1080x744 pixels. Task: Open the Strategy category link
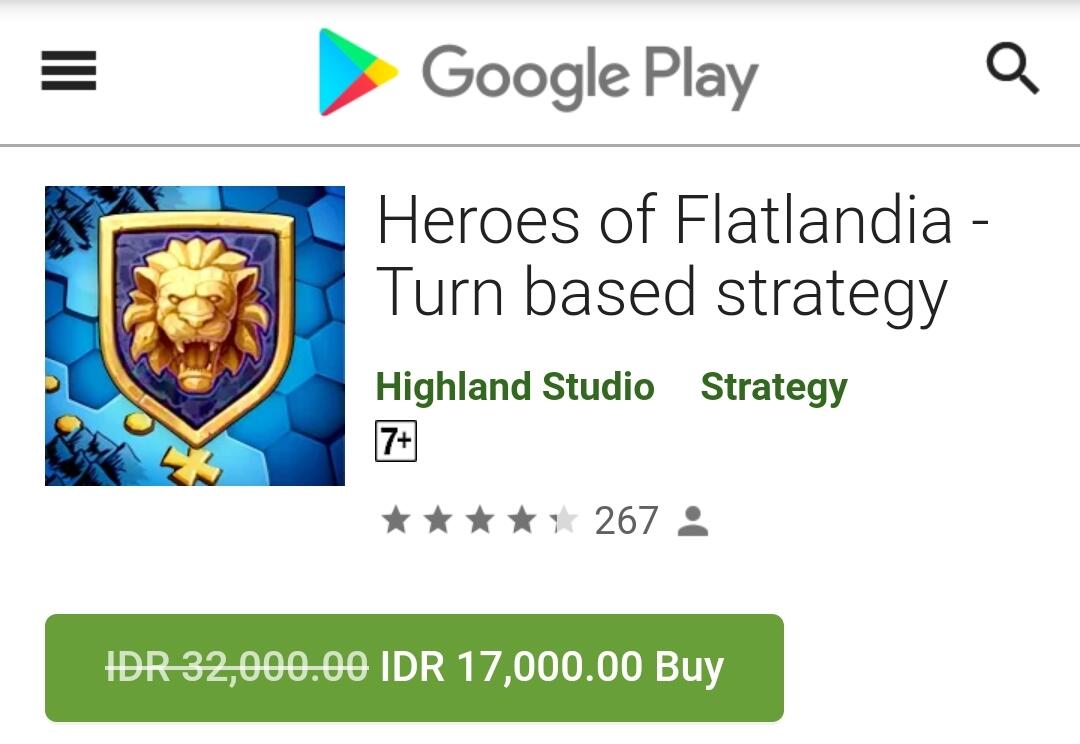coord(774,388)
